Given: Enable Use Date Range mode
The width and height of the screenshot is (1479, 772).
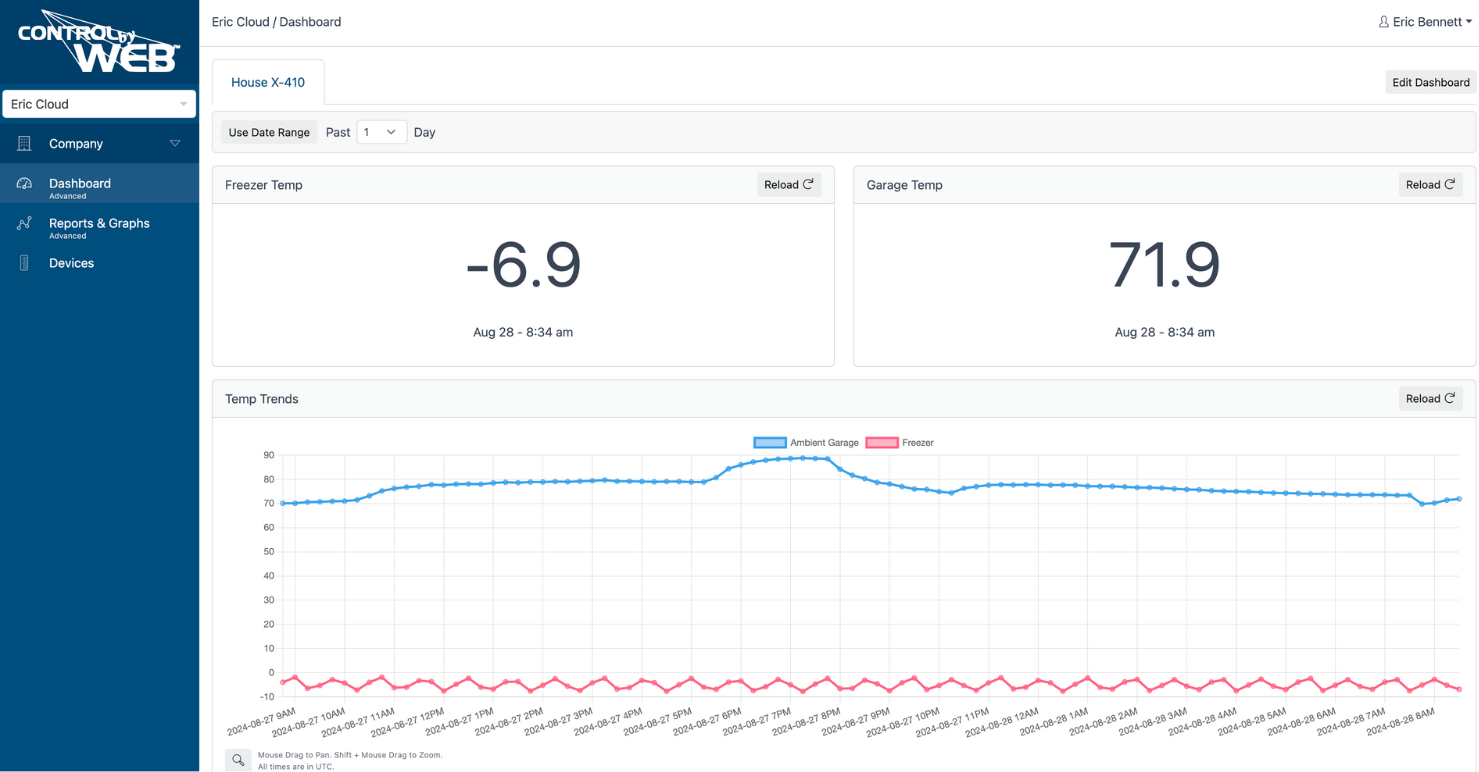Looking at the screenshot, I should pyautogui.click(x=268, y=131).
